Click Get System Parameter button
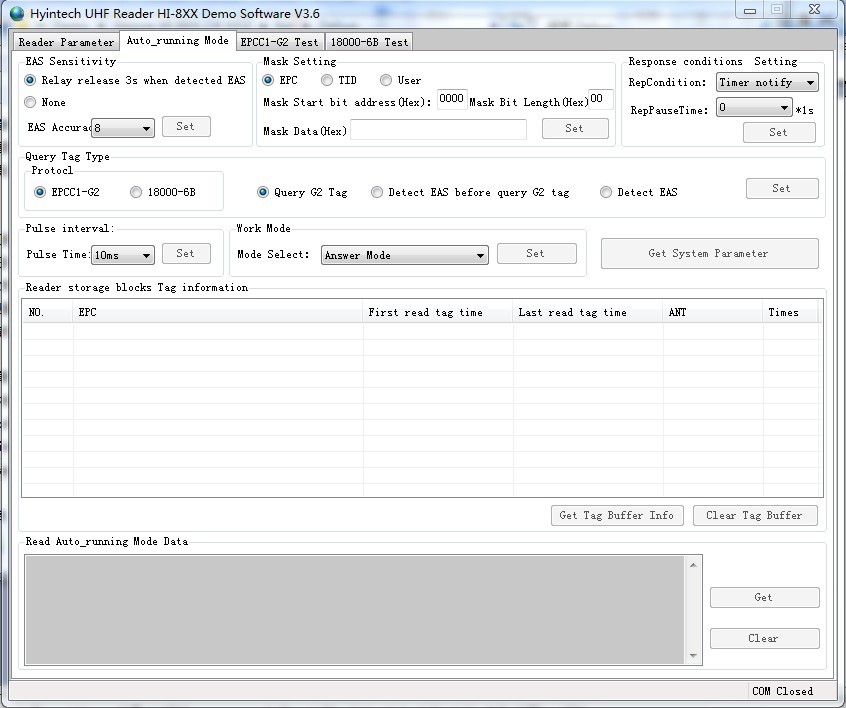Viewport: 846px width, 708px height. (709, 254)
